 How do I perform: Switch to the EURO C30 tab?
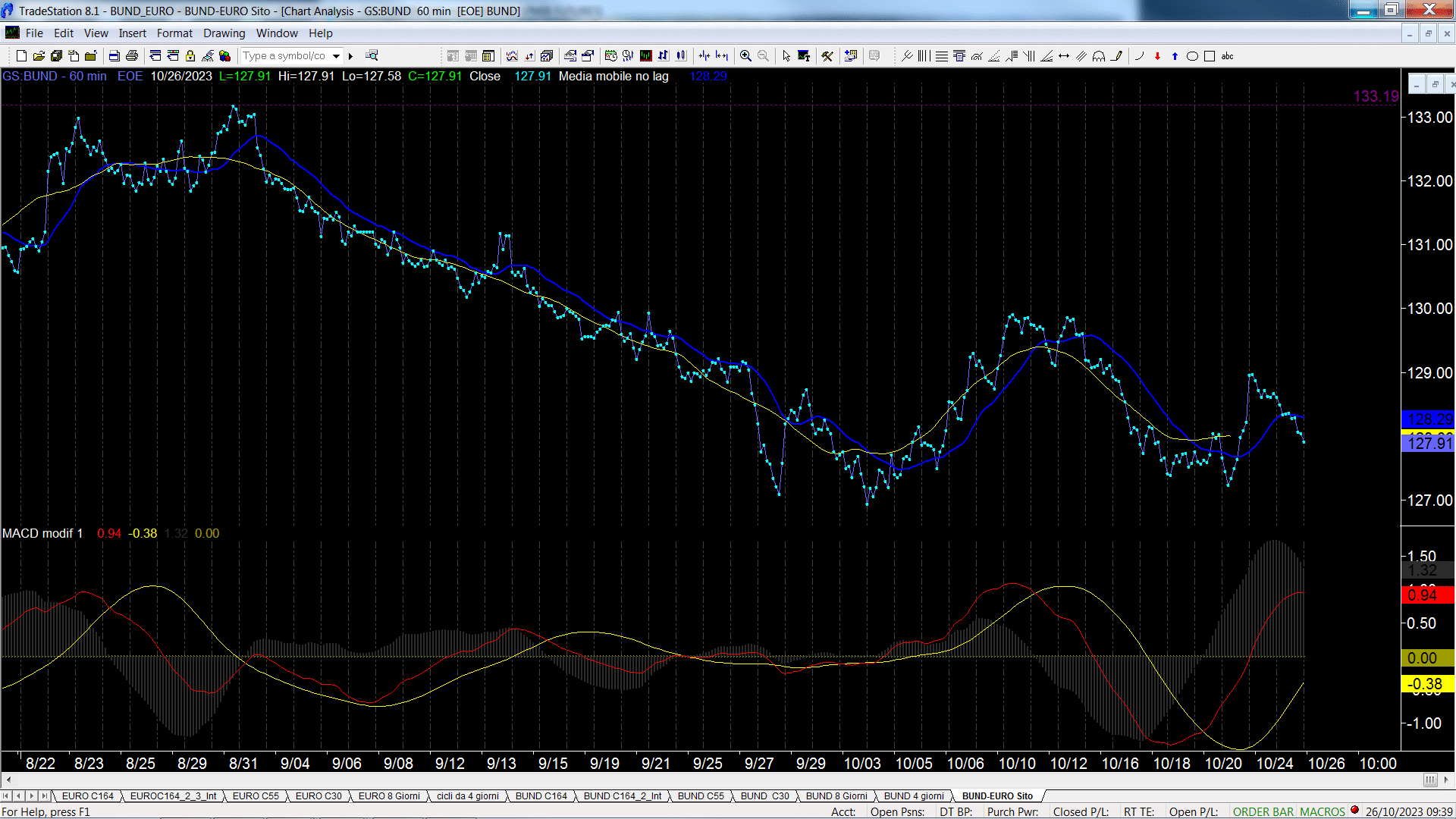(318, 796)
